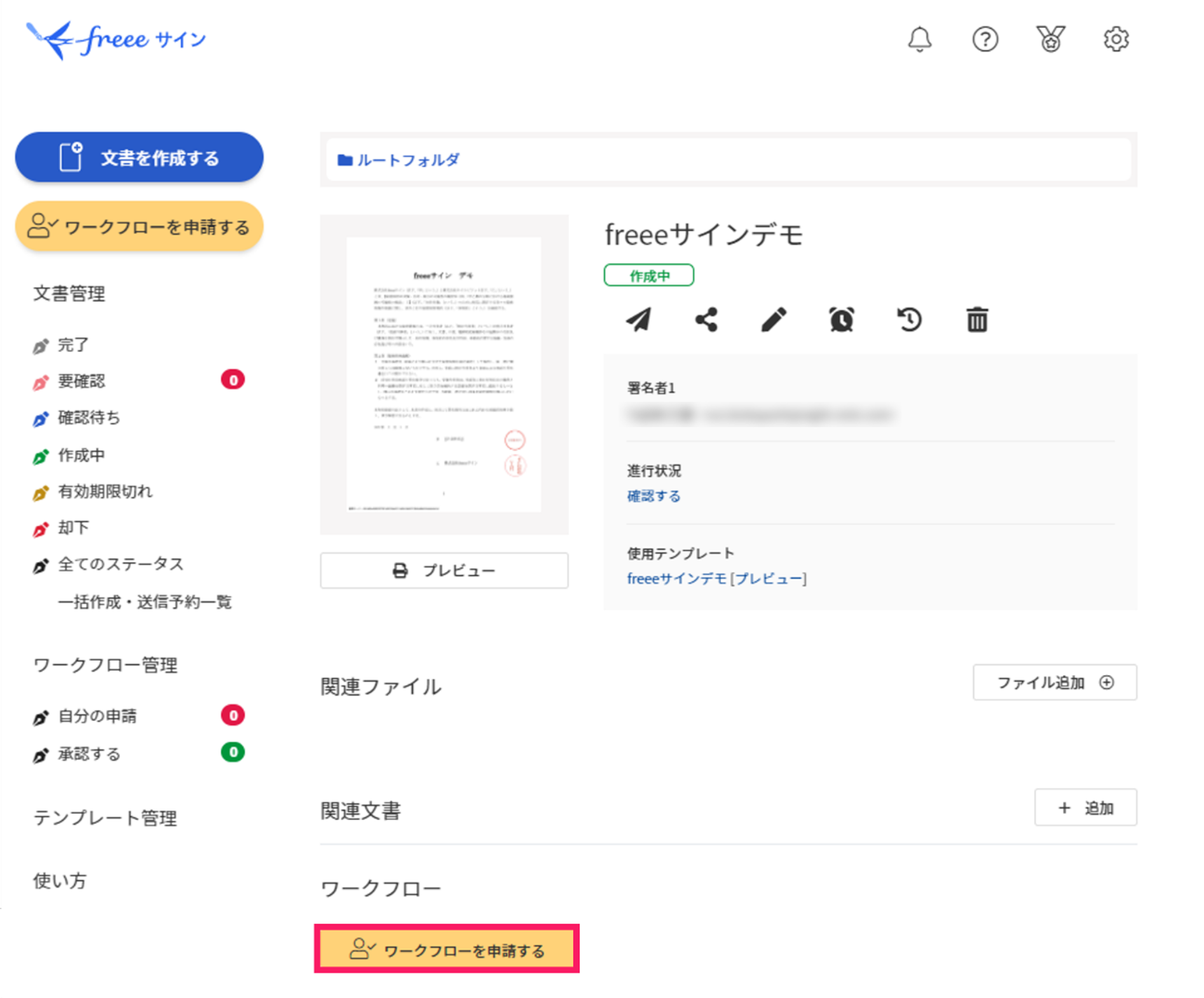Set reminder with alarm clock icon
Screen dimensions: 1204x998
click(842, 319)
